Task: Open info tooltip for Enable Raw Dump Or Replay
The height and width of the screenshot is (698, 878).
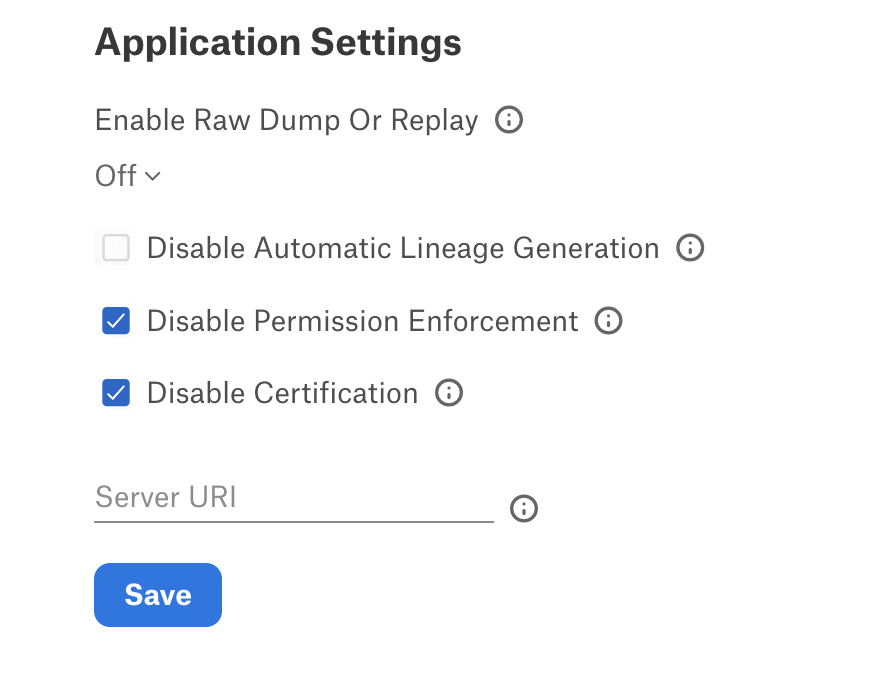Action: [508, 120]
